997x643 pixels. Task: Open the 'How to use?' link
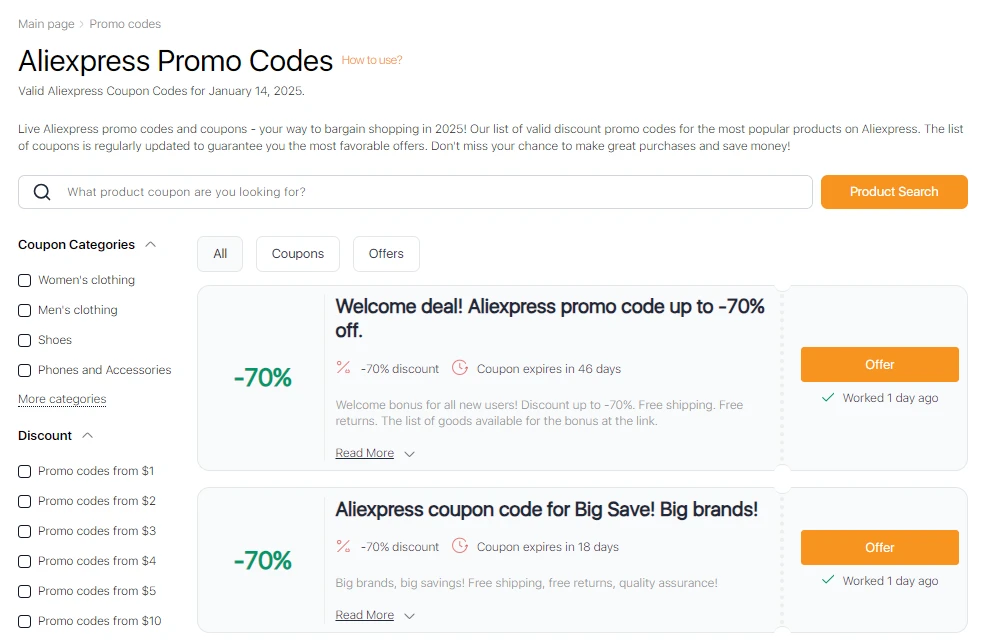point(371,60)
